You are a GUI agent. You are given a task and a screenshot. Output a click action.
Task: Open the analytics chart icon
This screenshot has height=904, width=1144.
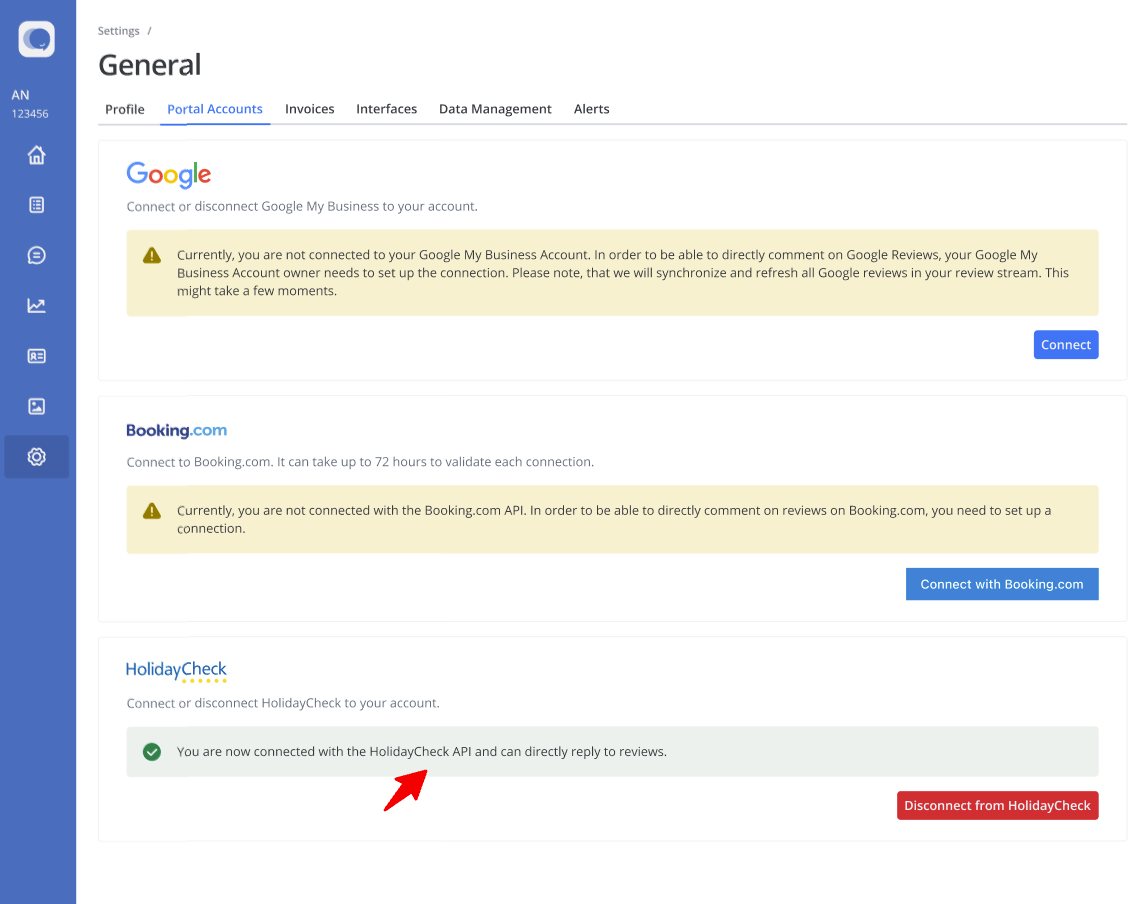pos(36,306)
